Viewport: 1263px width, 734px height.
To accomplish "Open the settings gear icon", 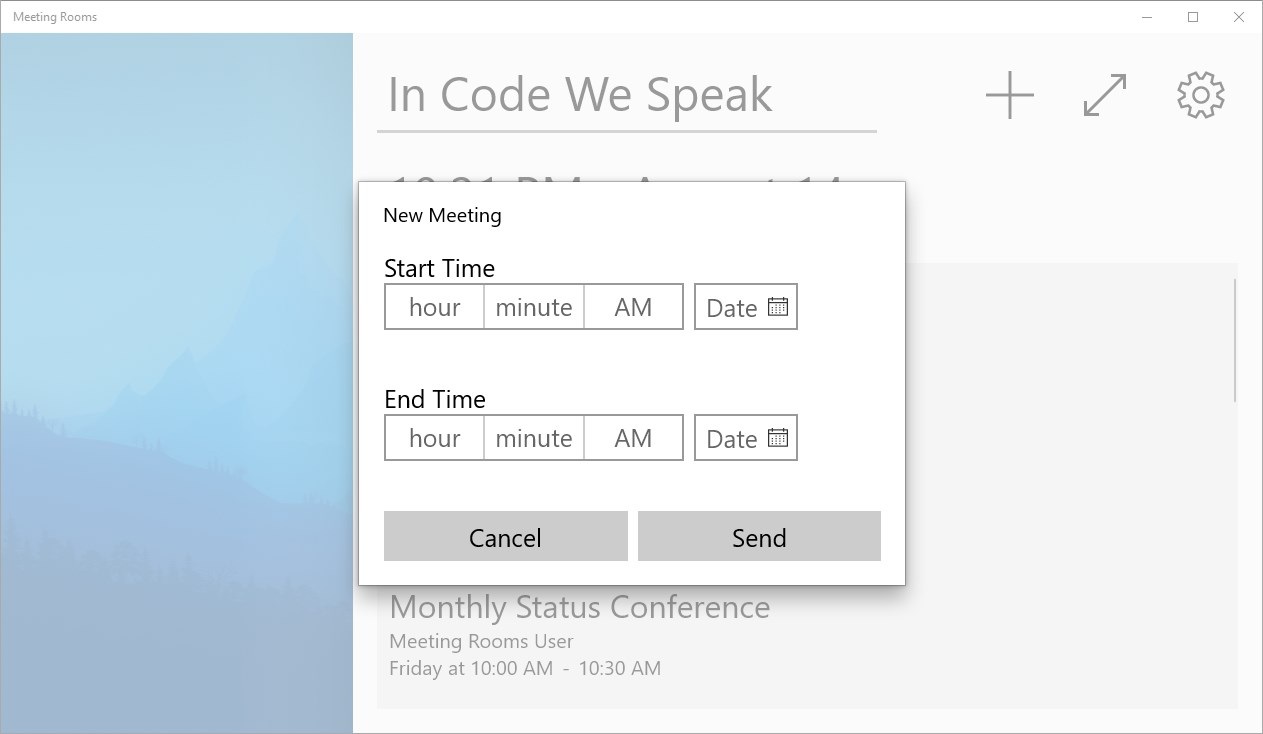I will [x=1201, y=95].
